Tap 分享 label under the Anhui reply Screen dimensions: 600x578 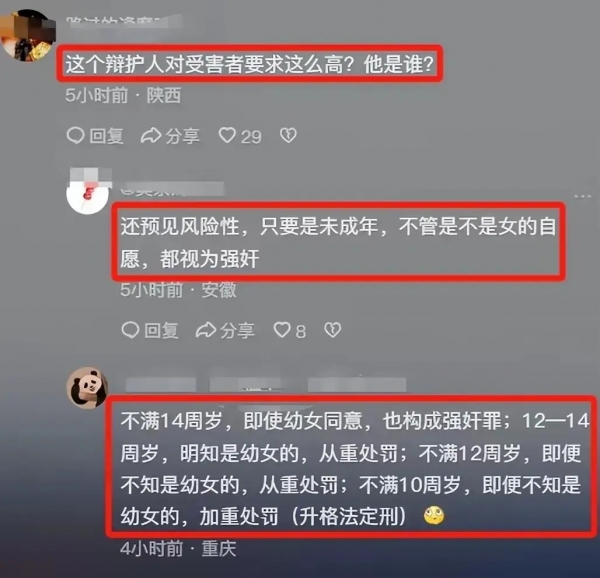click(238, 330)
